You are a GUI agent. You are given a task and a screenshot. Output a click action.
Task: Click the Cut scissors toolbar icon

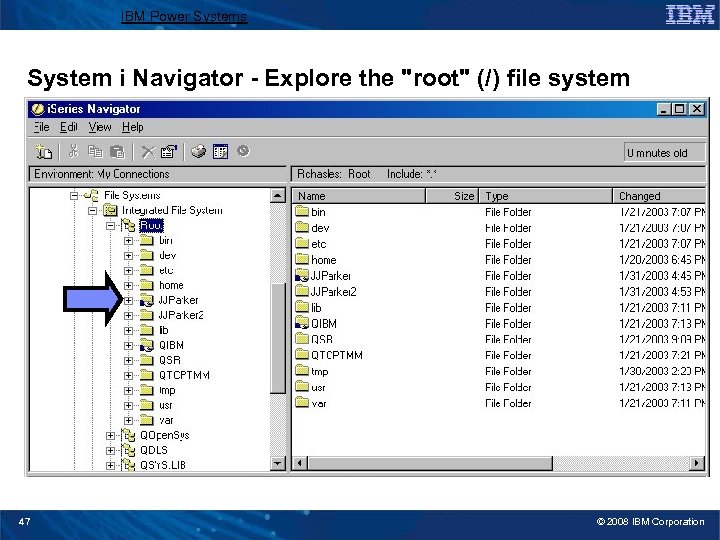pos(73,152)
